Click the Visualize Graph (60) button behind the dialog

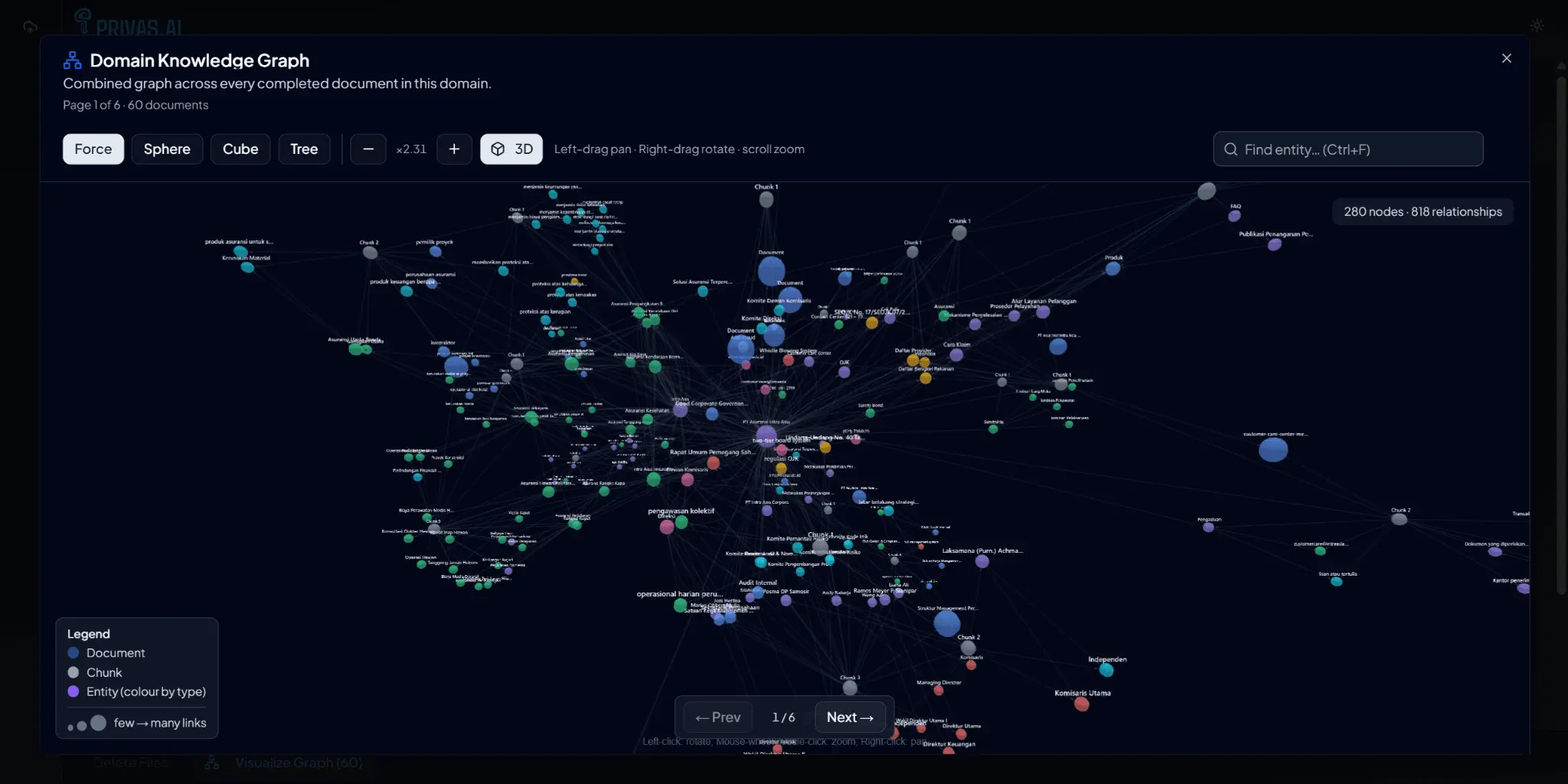[x=284, y=763]
